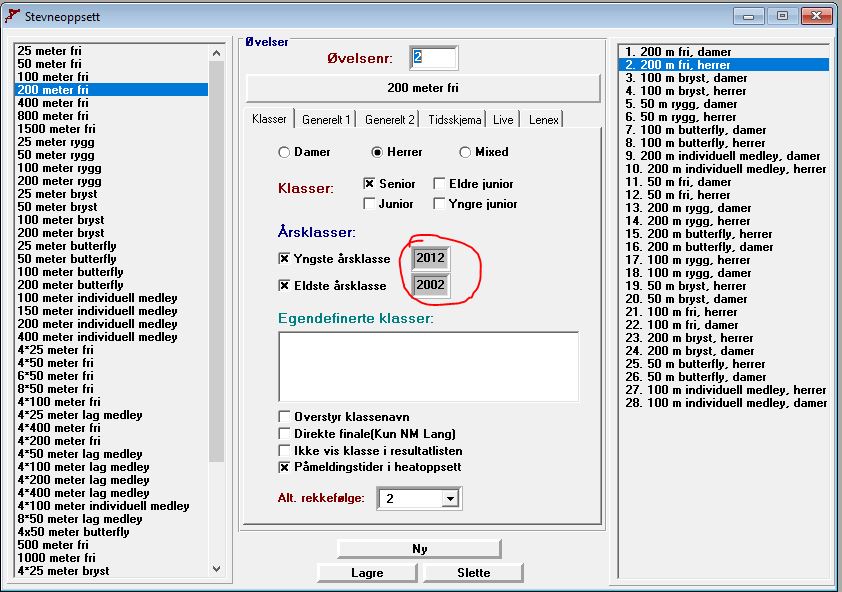Viewport: 842px width, 592px height.
Task: Click the Egendefinerte klasser text box
Action: coord(428,365)
